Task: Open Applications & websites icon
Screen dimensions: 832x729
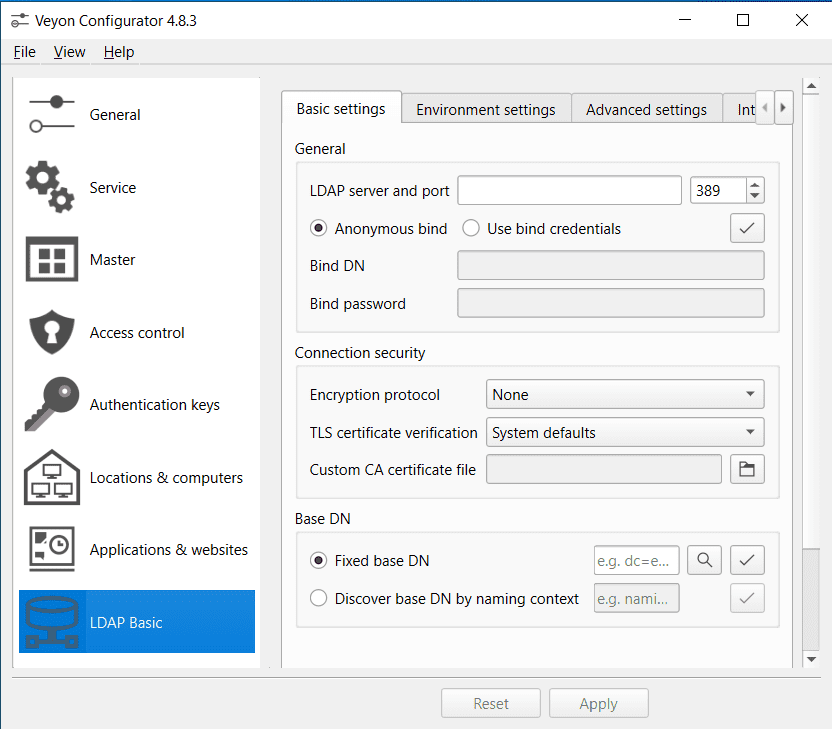Action: click(x=50, y=550)
